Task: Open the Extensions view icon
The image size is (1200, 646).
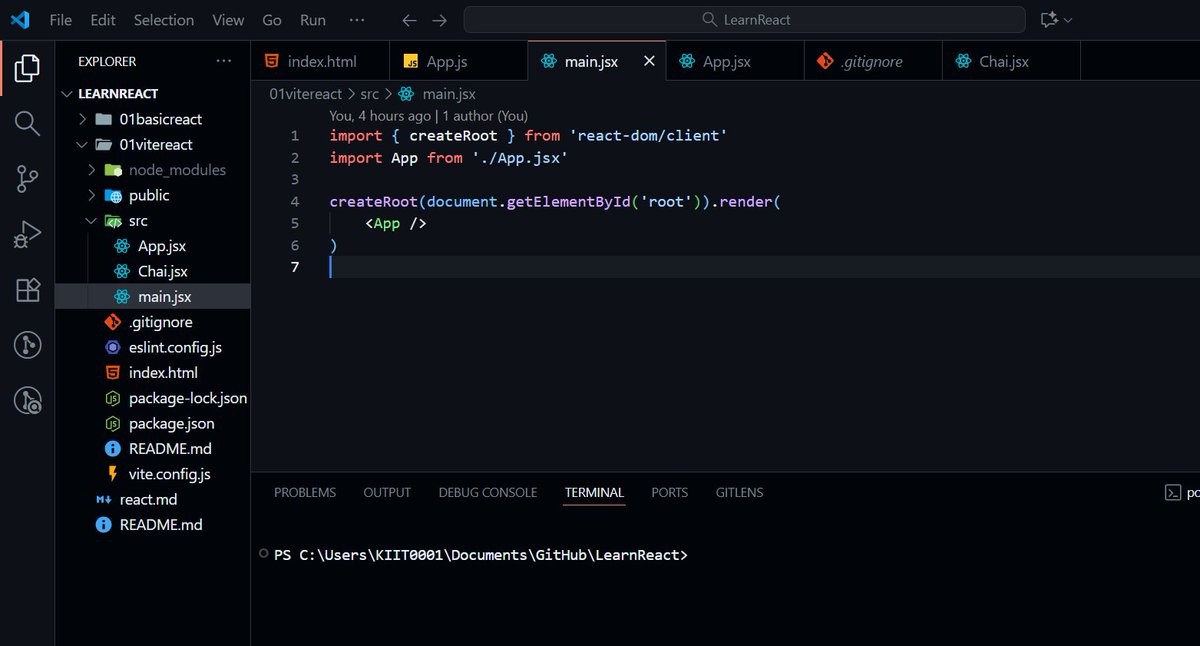Action: [x=27, y=290]
